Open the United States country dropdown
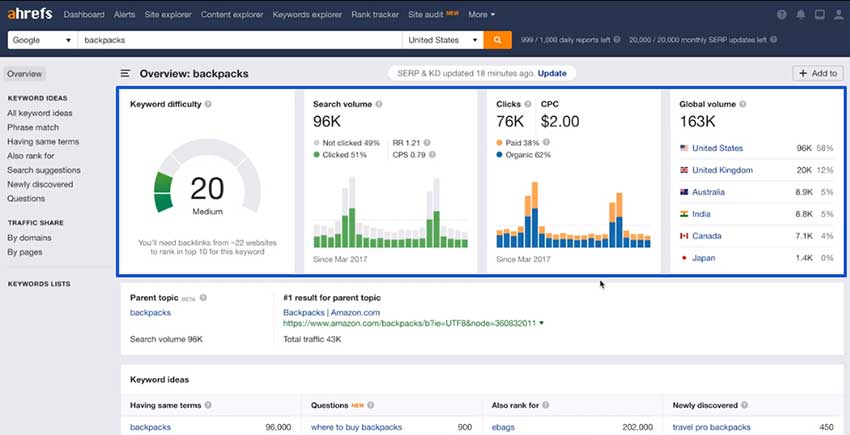850x435 pixels. 443,40
